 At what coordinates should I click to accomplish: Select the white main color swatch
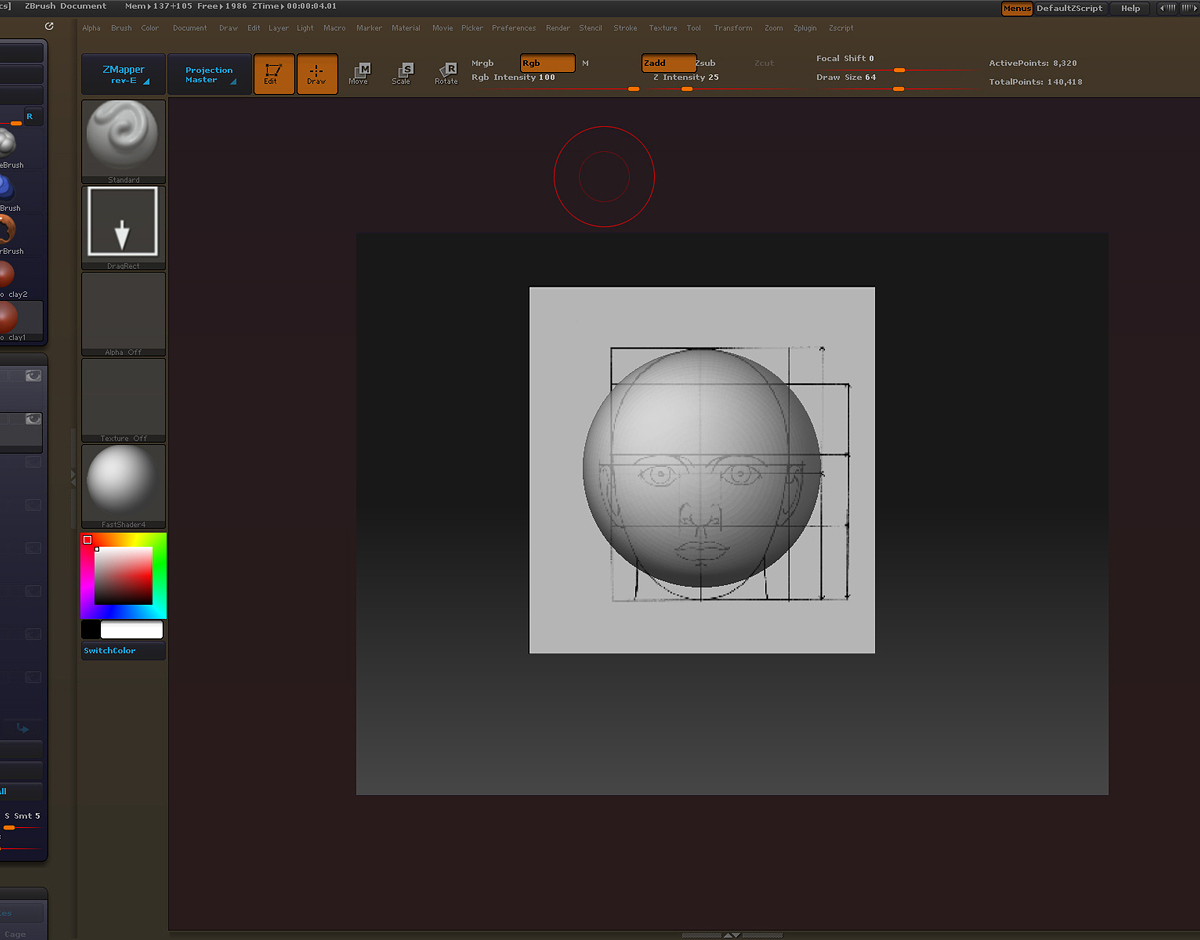(x=132, y=630)
